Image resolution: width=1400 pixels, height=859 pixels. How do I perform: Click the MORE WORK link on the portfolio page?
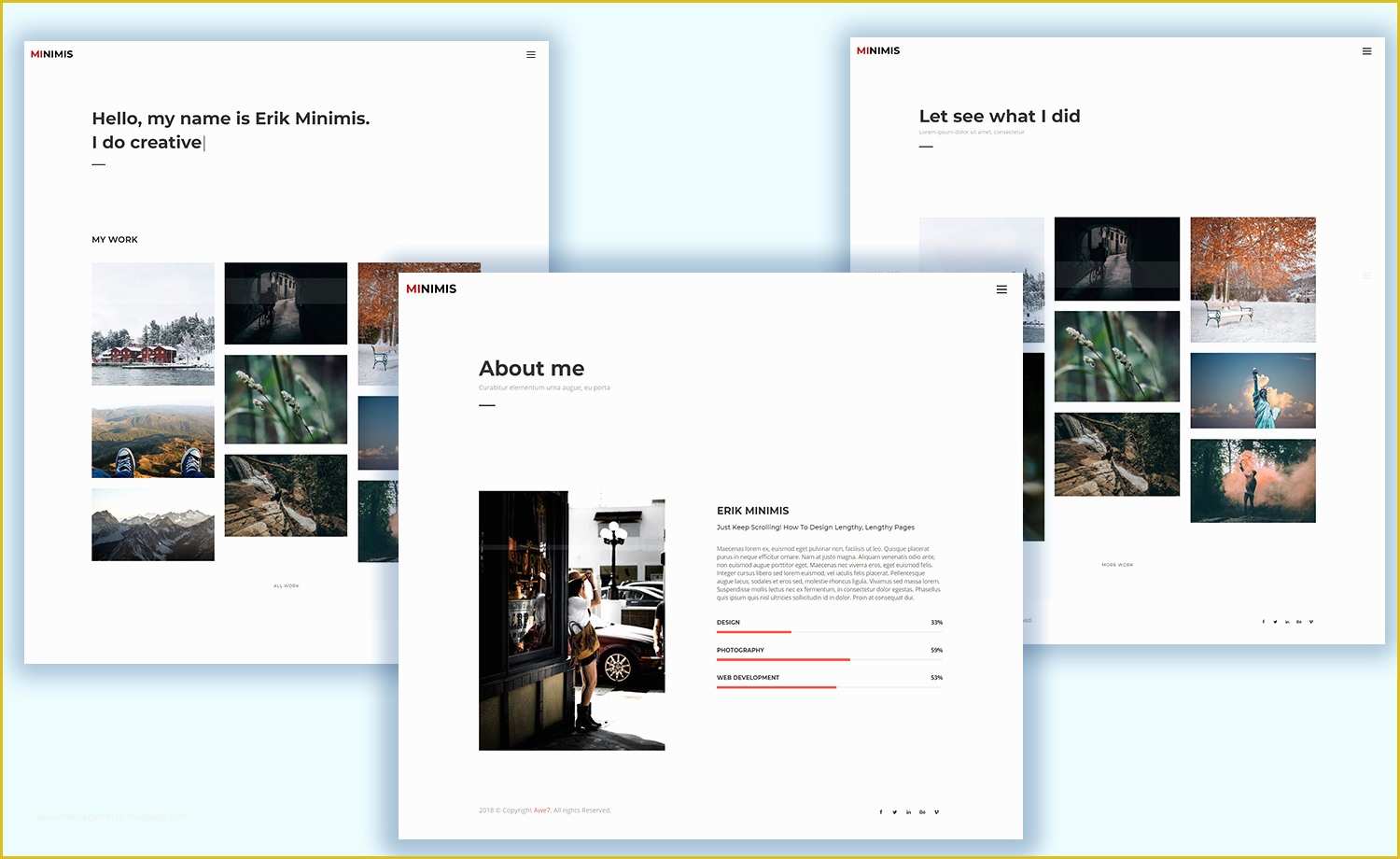point(1116,565)
